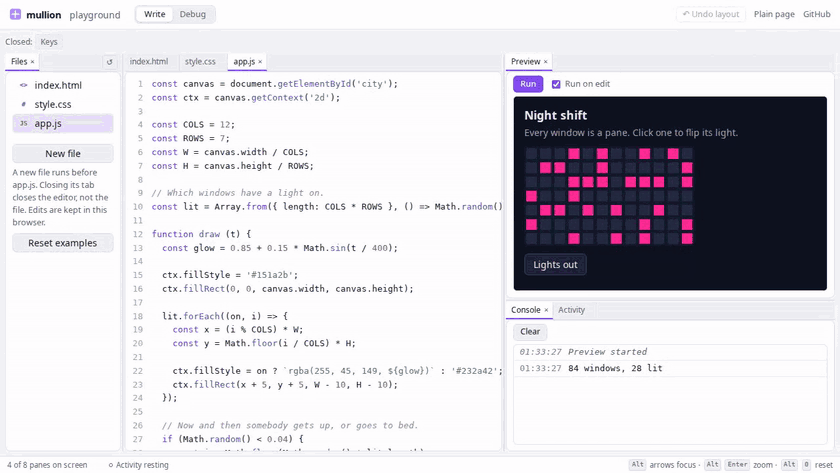This screenshot has width=840, height=473.
Task: Click the refresh icon in Files panel
Action: (x=109, y=62)
